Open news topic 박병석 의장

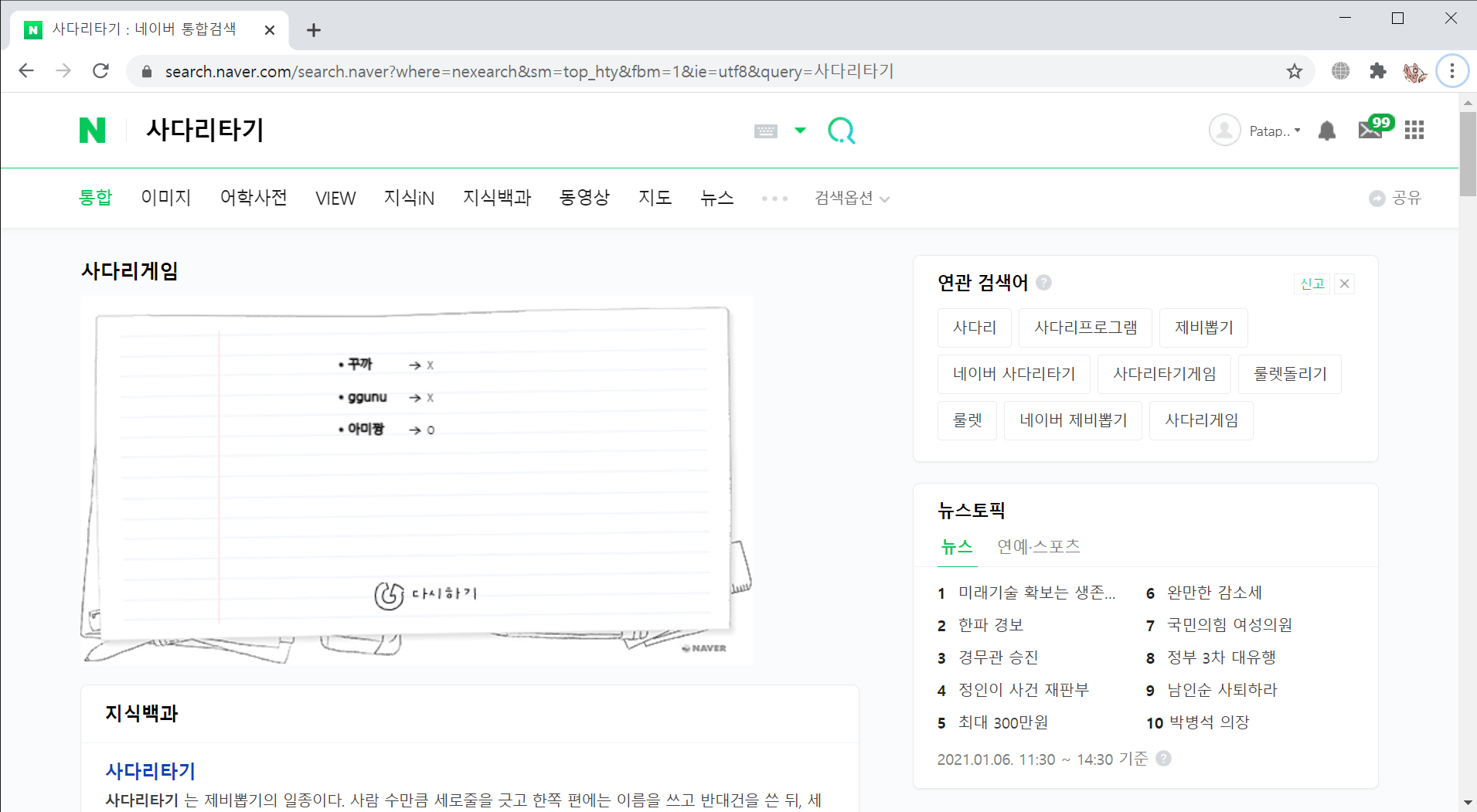point(1210,722)
